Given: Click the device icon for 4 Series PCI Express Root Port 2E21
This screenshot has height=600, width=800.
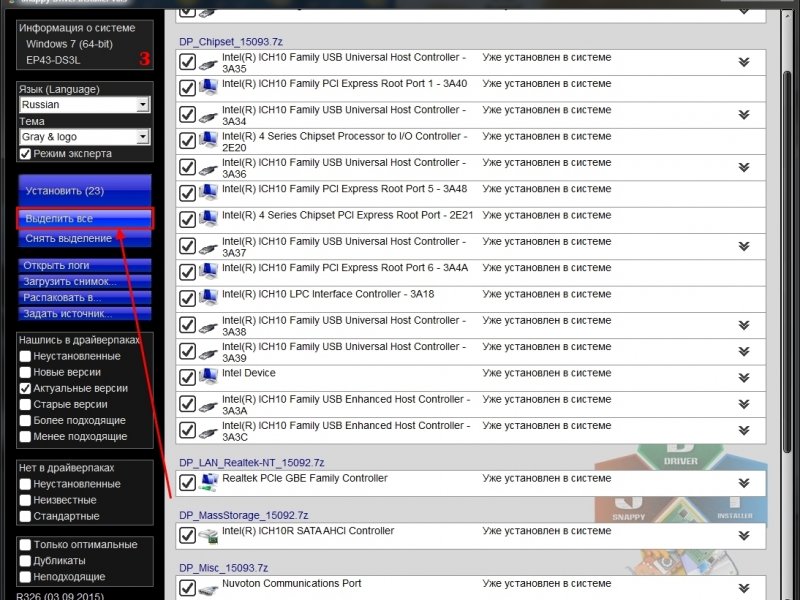Looking at the screenshot, I should click(x=208, y=219).
